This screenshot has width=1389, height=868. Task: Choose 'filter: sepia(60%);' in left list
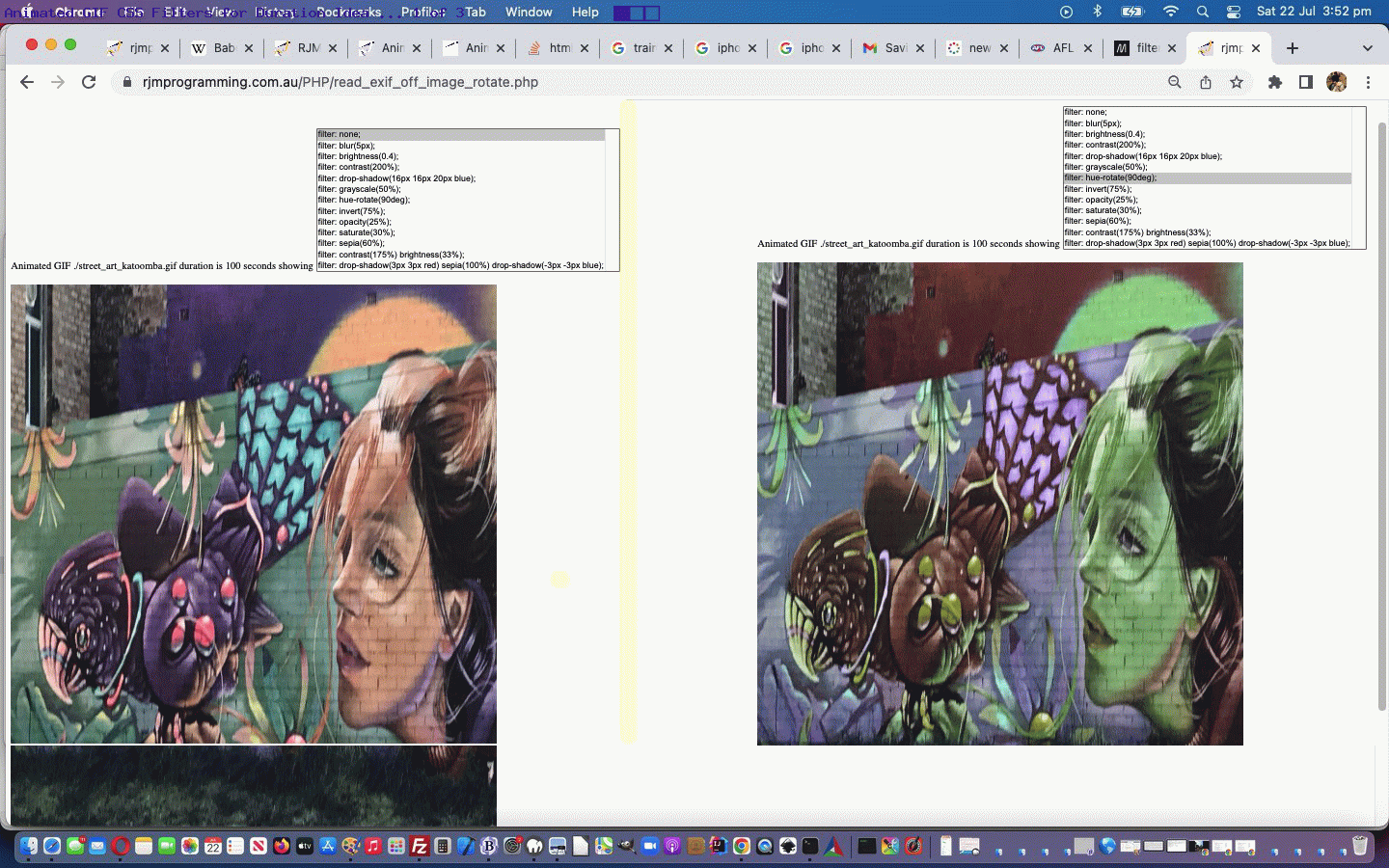(461, 243)
